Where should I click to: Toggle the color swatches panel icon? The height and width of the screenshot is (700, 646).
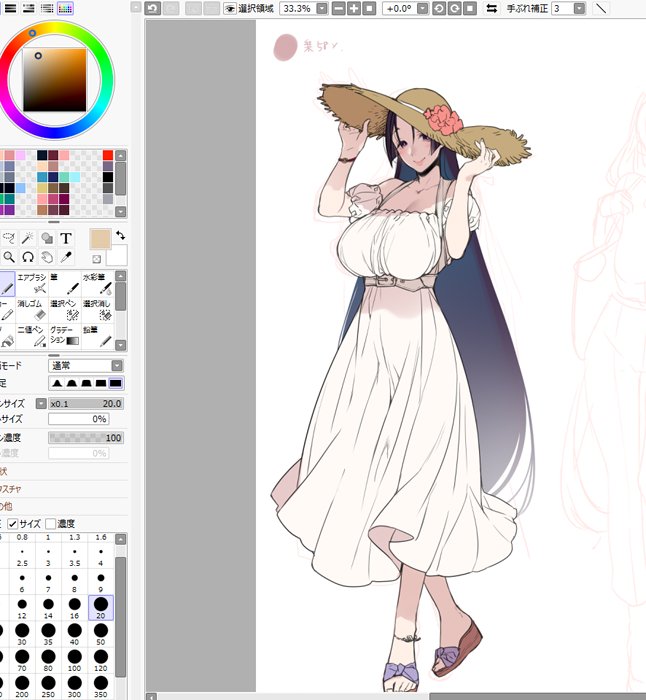[x=65, y=8]
